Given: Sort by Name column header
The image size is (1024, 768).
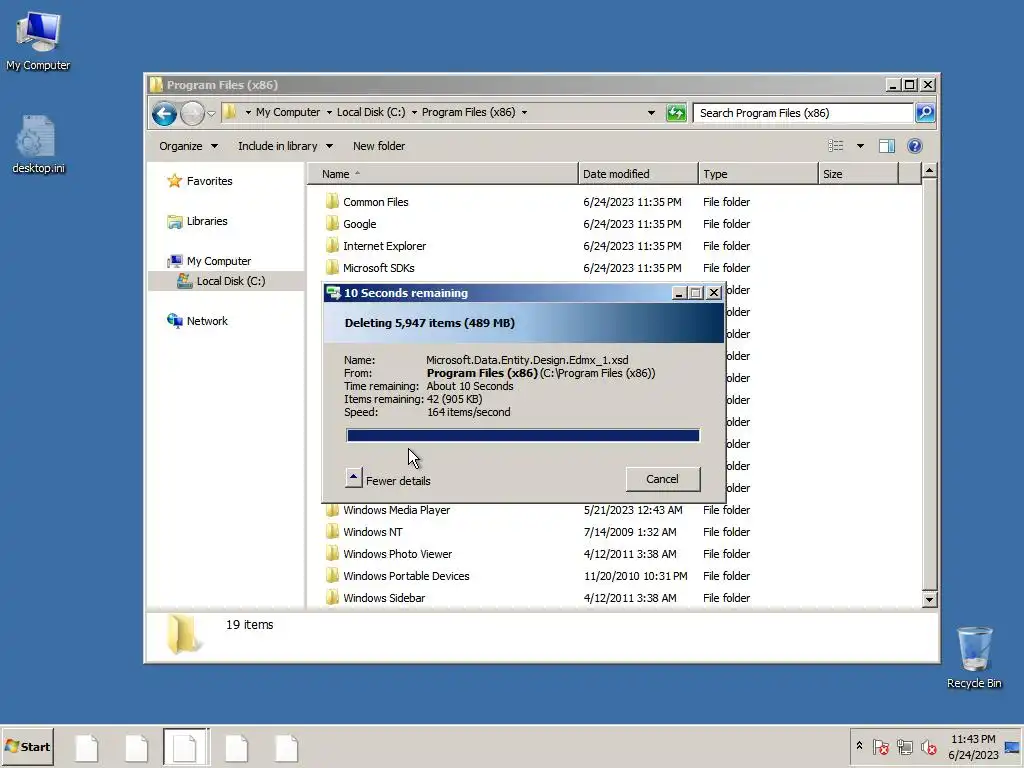Looking at the screenshot, I should tap(442, 174).
